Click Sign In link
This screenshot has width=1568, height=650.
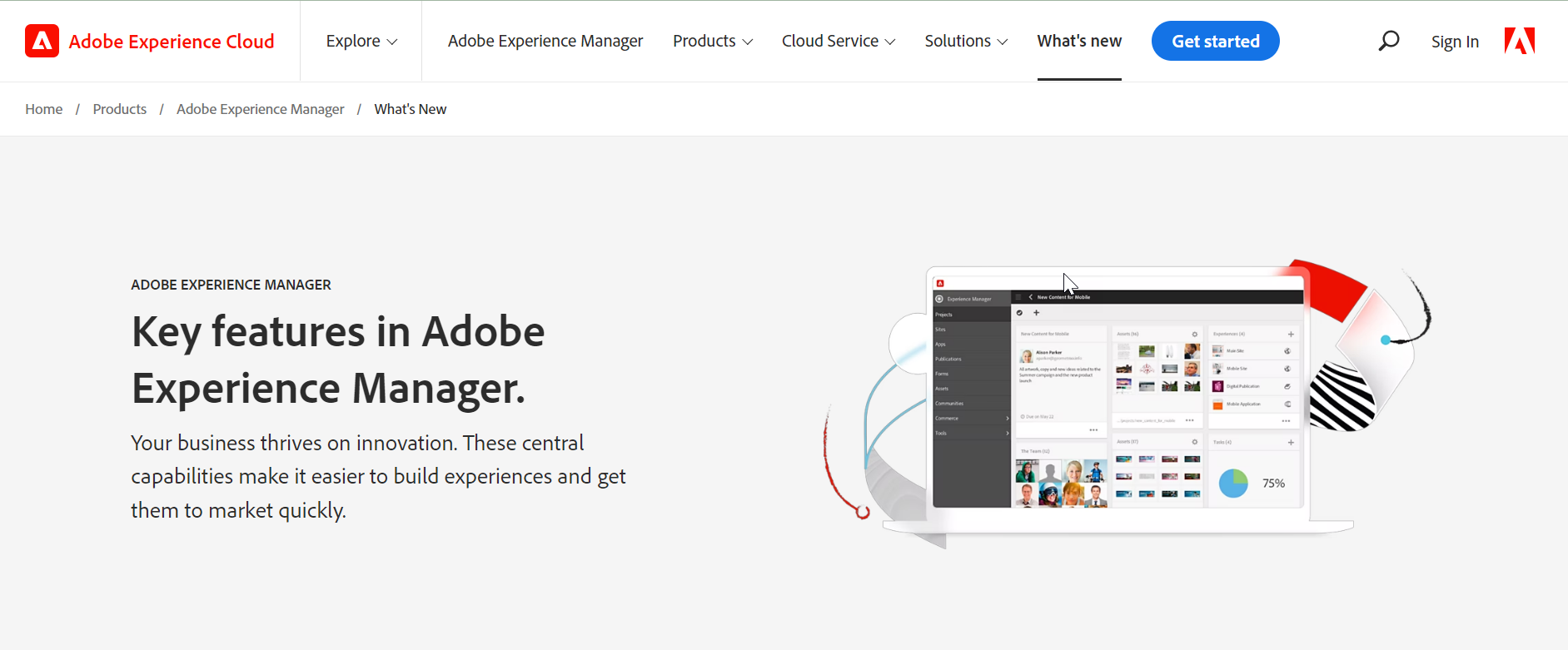[x=1455, y=42]
